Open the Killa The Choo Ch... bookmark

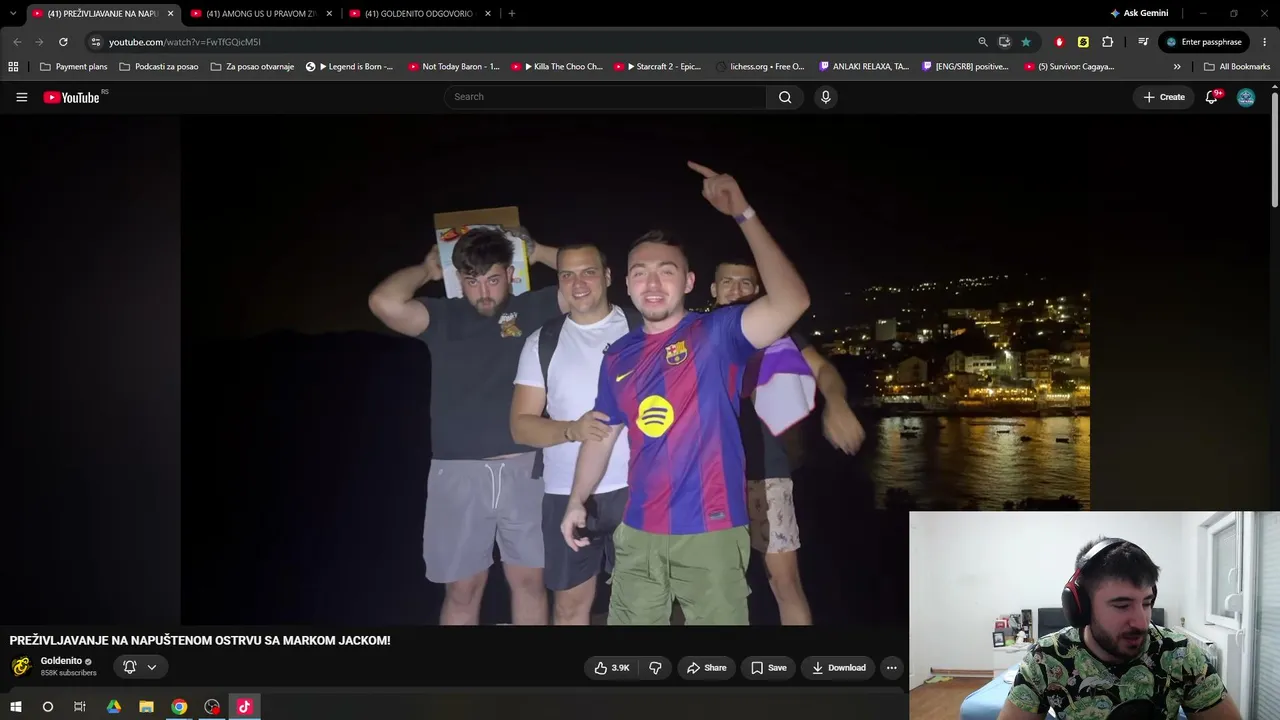(557, 67)
